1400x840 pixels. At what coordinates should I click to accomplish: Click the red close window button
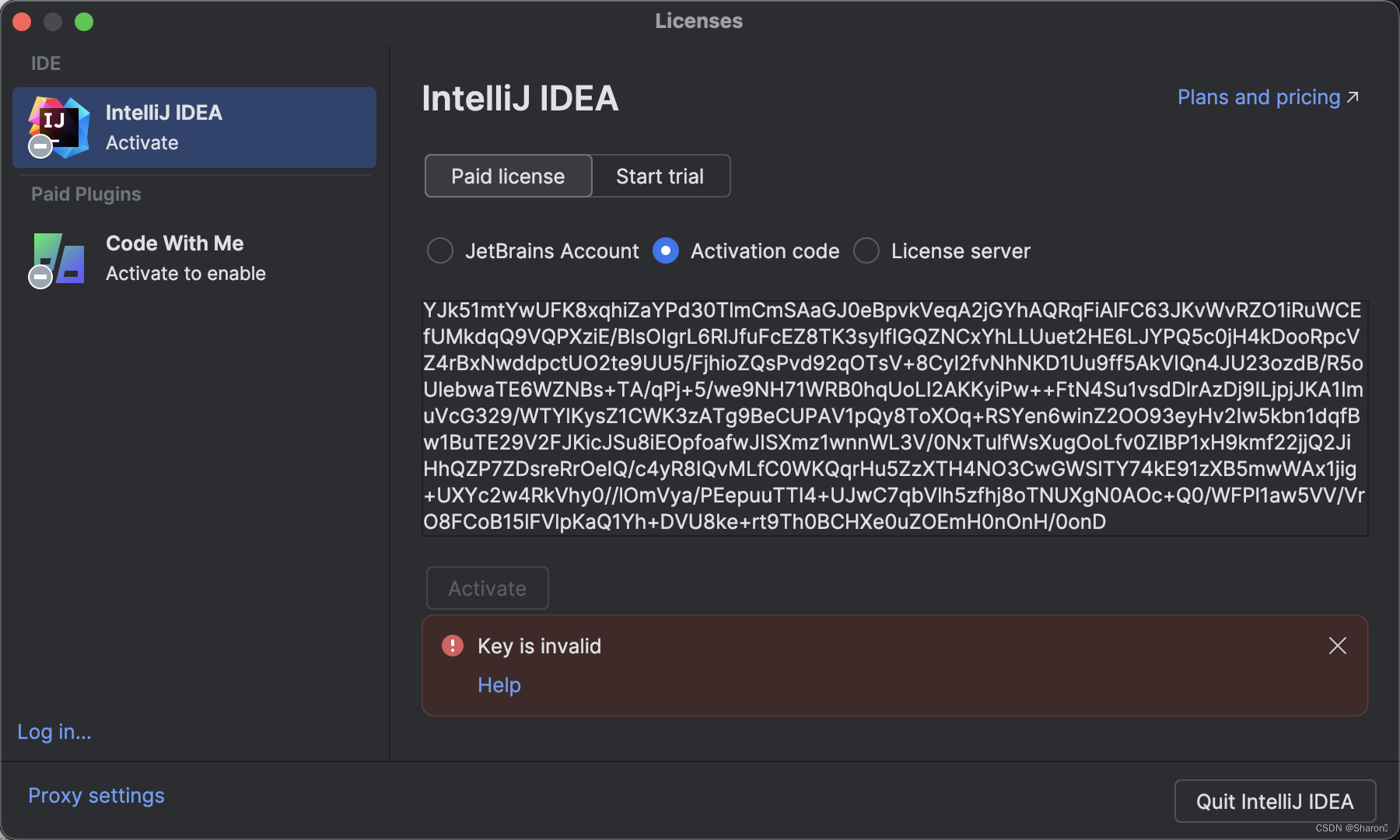22,22
